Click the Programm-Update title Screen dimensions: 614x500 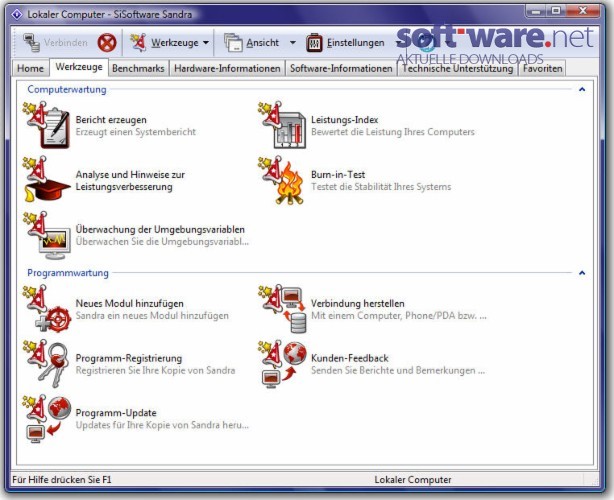116,413
